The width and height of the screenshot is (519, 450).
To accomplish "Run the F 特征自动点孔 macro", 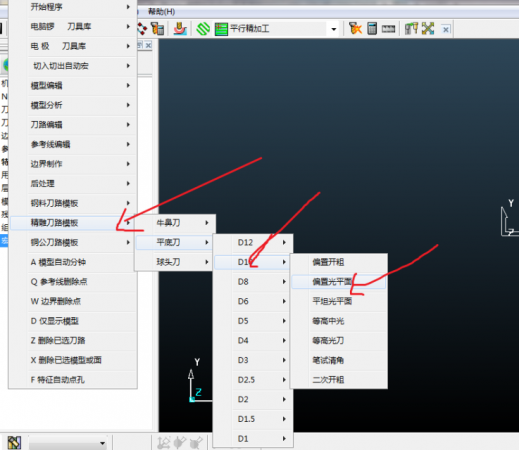I will click(73, 380).
